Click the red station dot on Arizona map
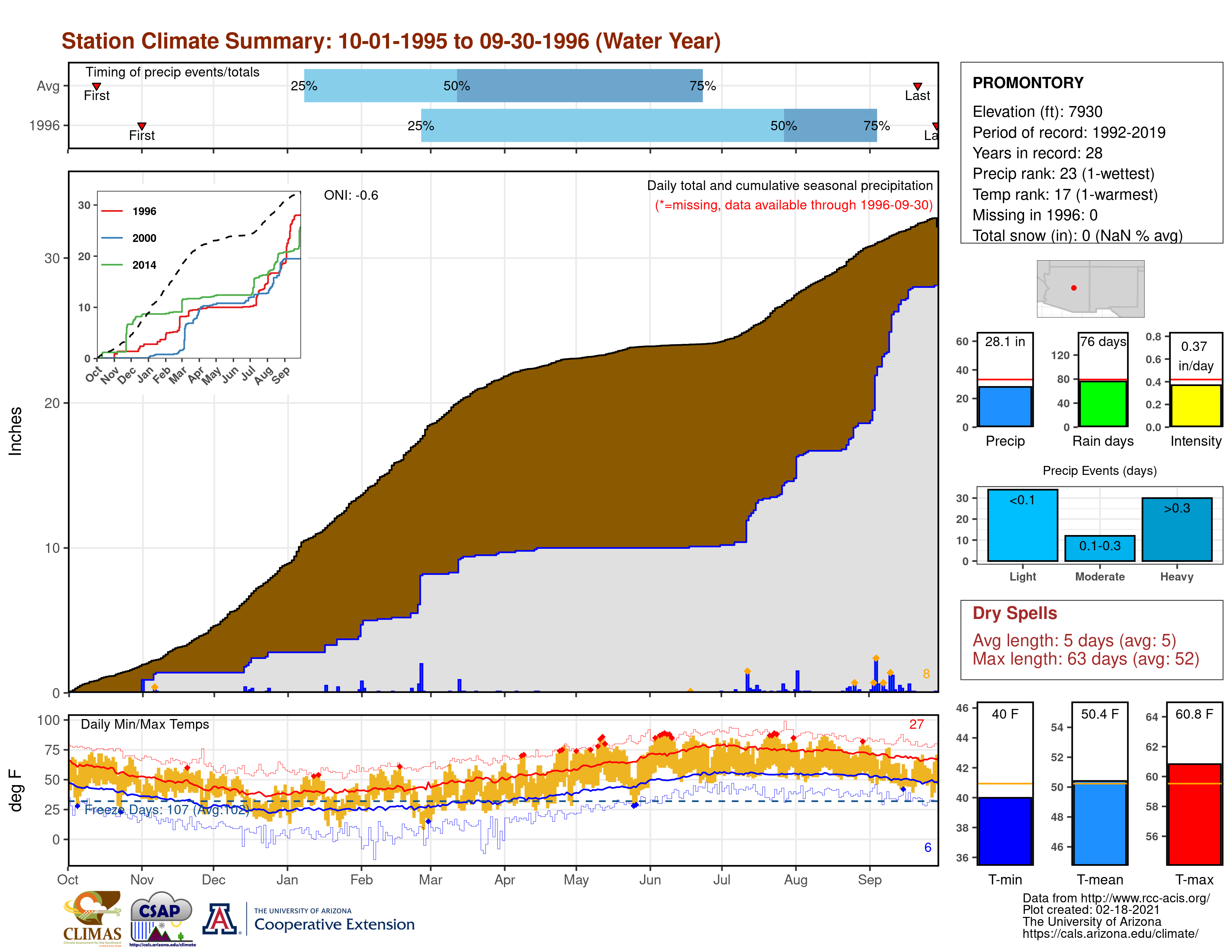1232x952 pixels. tap(1073, 287)
